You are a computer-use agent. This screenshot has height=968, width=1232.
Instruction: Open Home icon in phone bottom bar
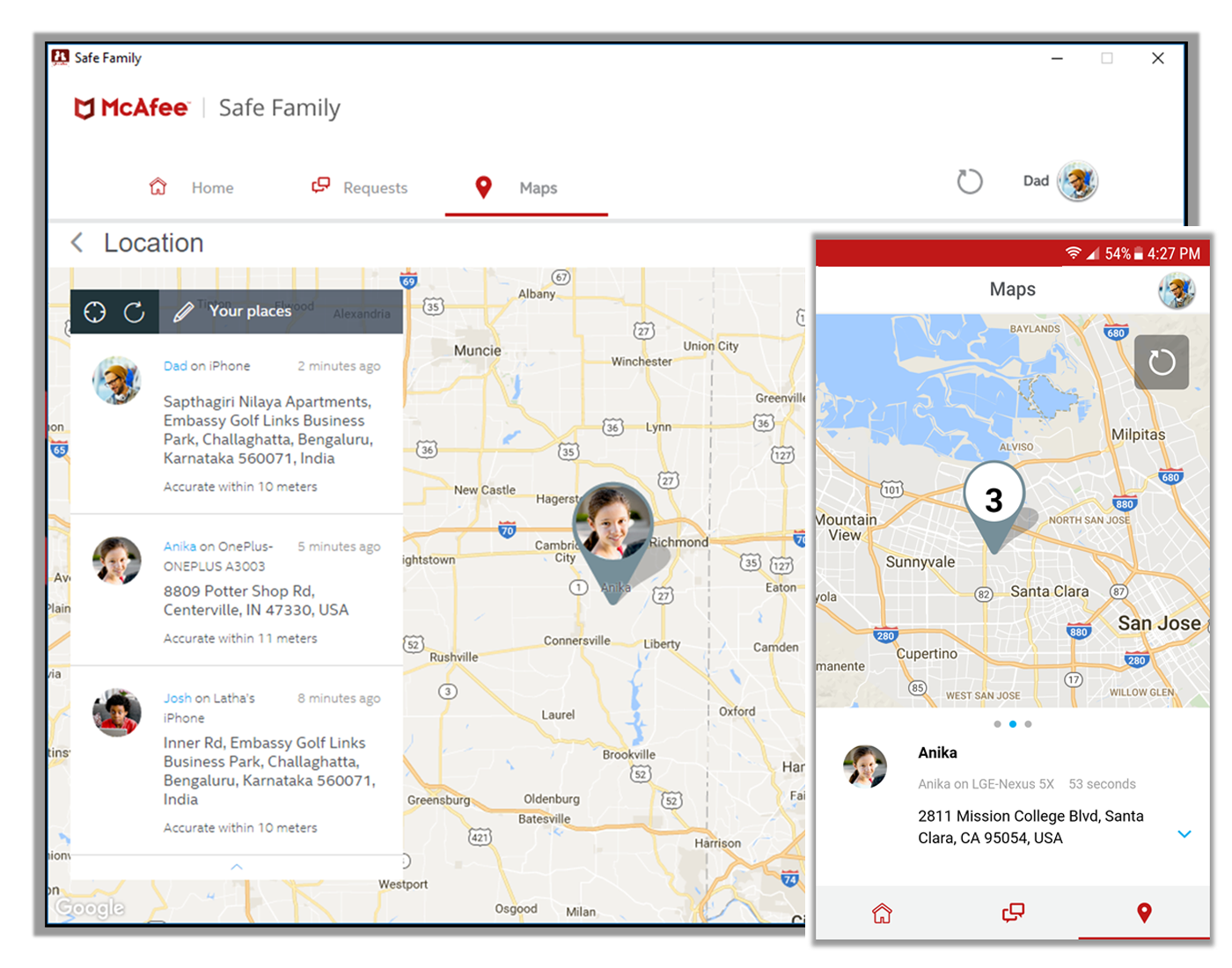pyautogui.click(x=882, y=913)
